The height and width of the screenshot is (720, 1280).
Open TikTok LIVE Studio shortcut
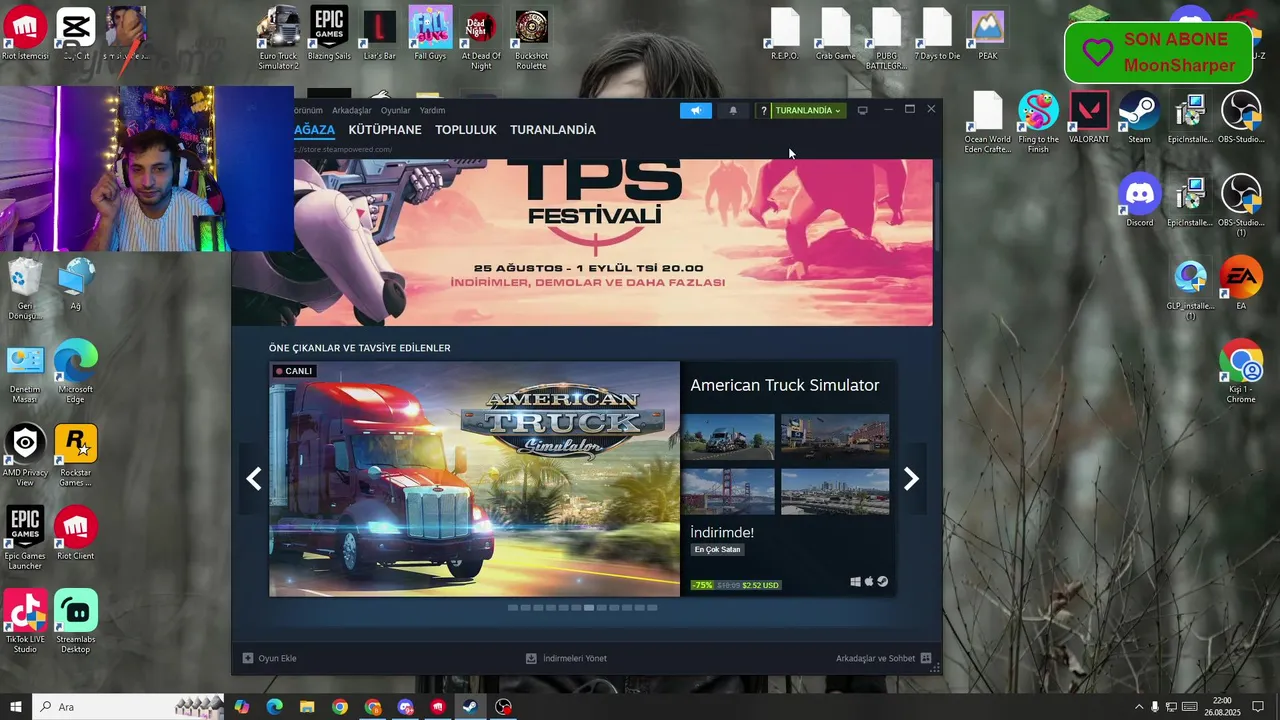tap(25, 621)
